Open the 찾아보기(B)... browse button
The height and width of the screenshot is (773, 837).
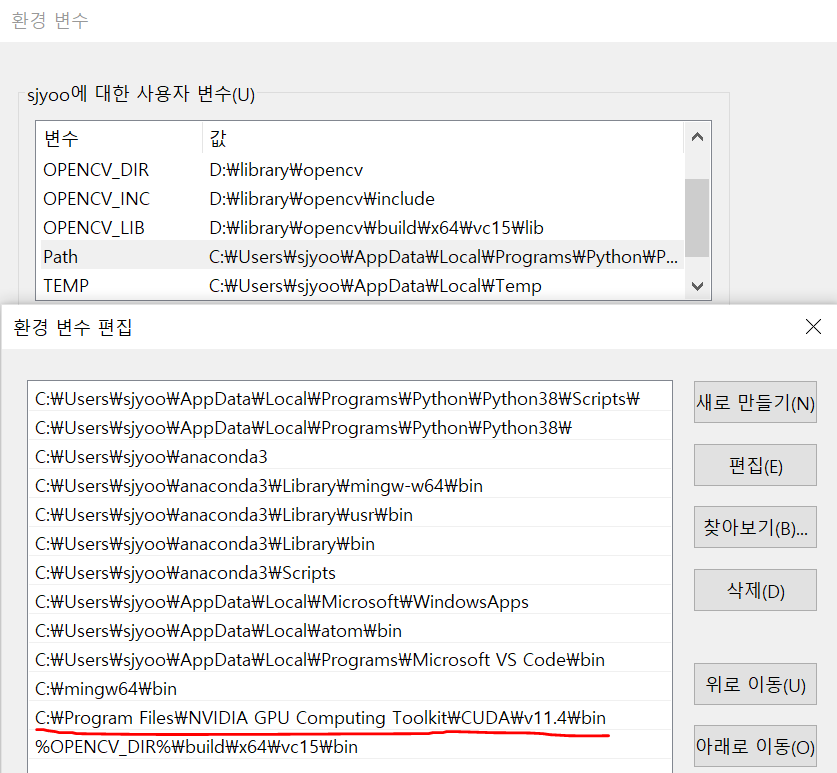pos(755,527)
